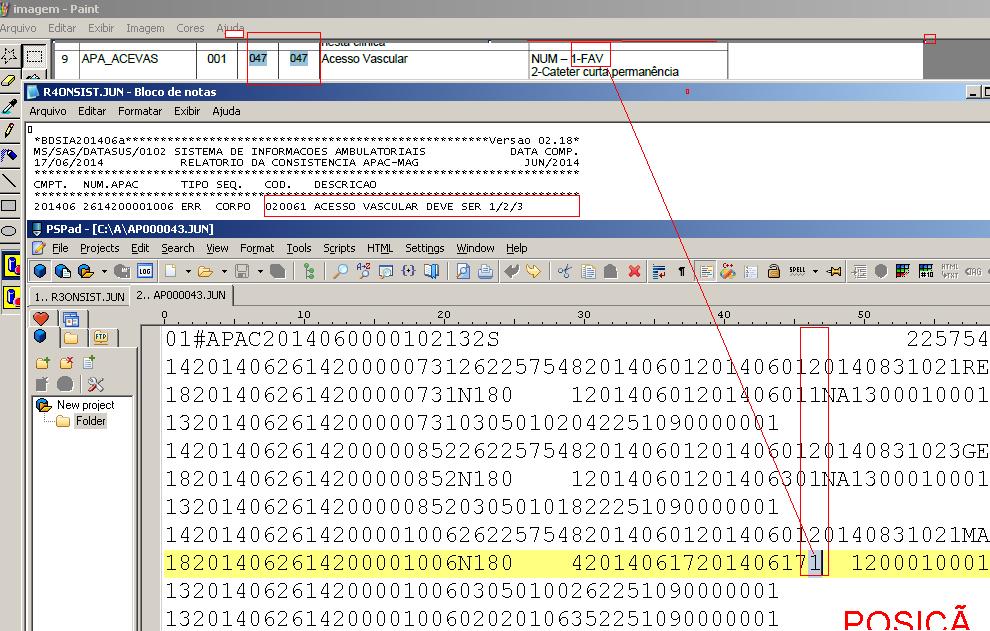Open the Favorites heart panel tab
Viewport: 990px width, 631px height.
click(41, 319)
